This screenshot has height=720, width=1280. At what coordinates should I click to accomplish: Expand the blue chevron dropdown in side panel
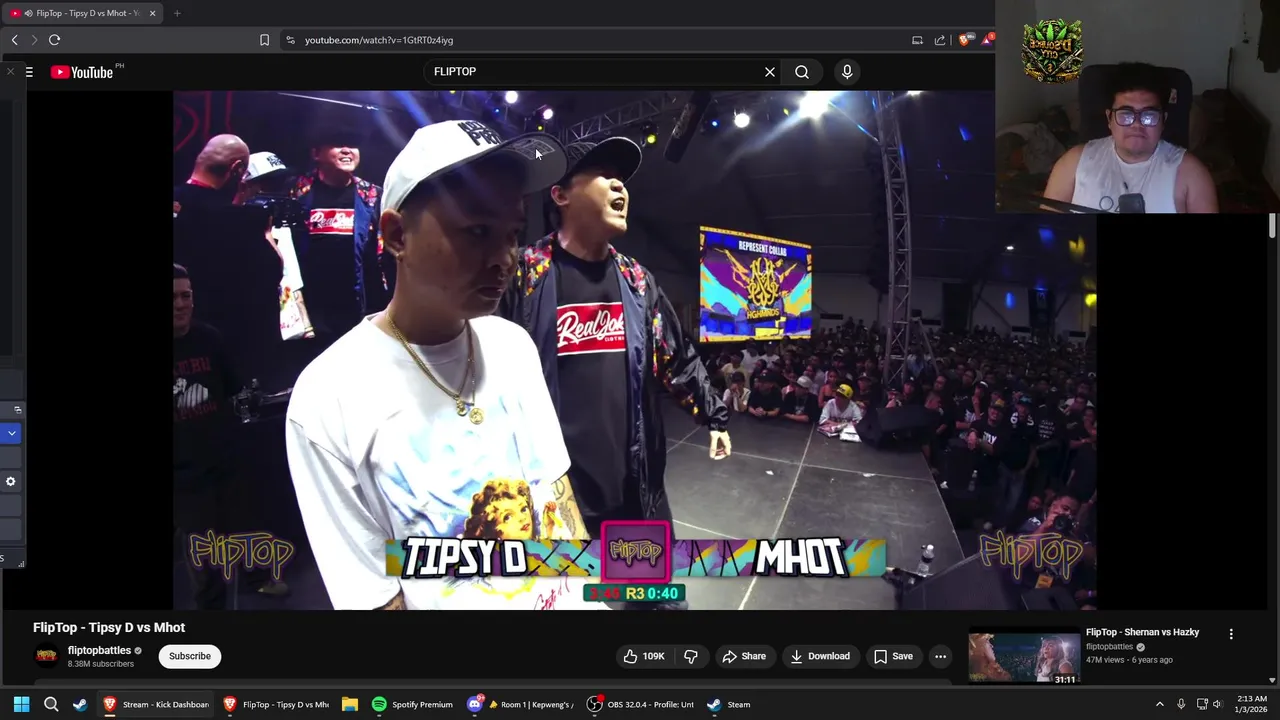11,433
